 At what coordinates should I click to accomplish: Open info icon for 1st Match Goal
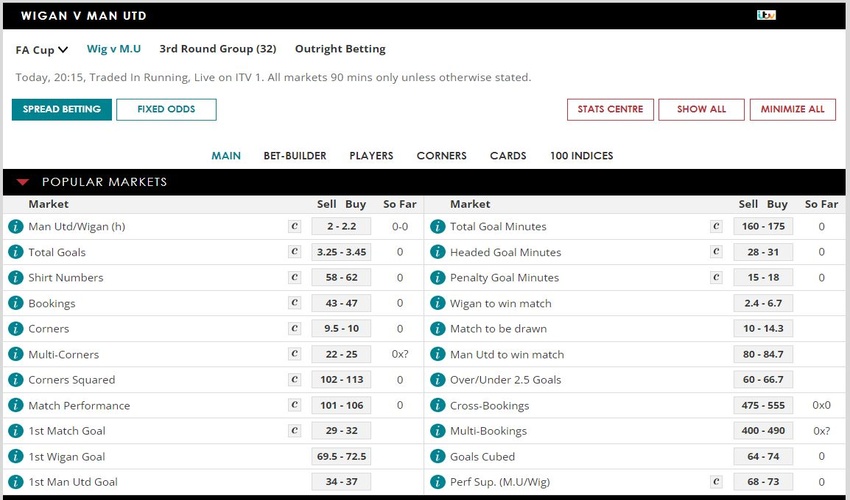(16, 431)
